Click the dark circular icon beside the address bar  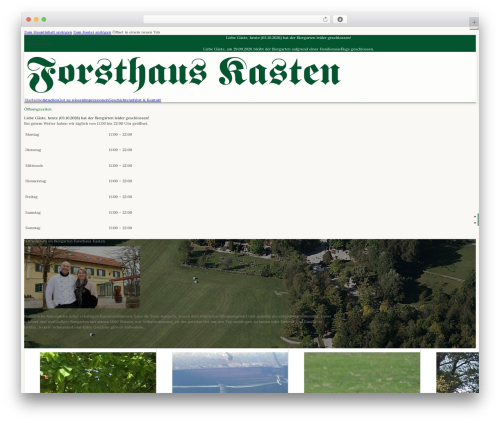pyautogui.click(x=340, y=20)
